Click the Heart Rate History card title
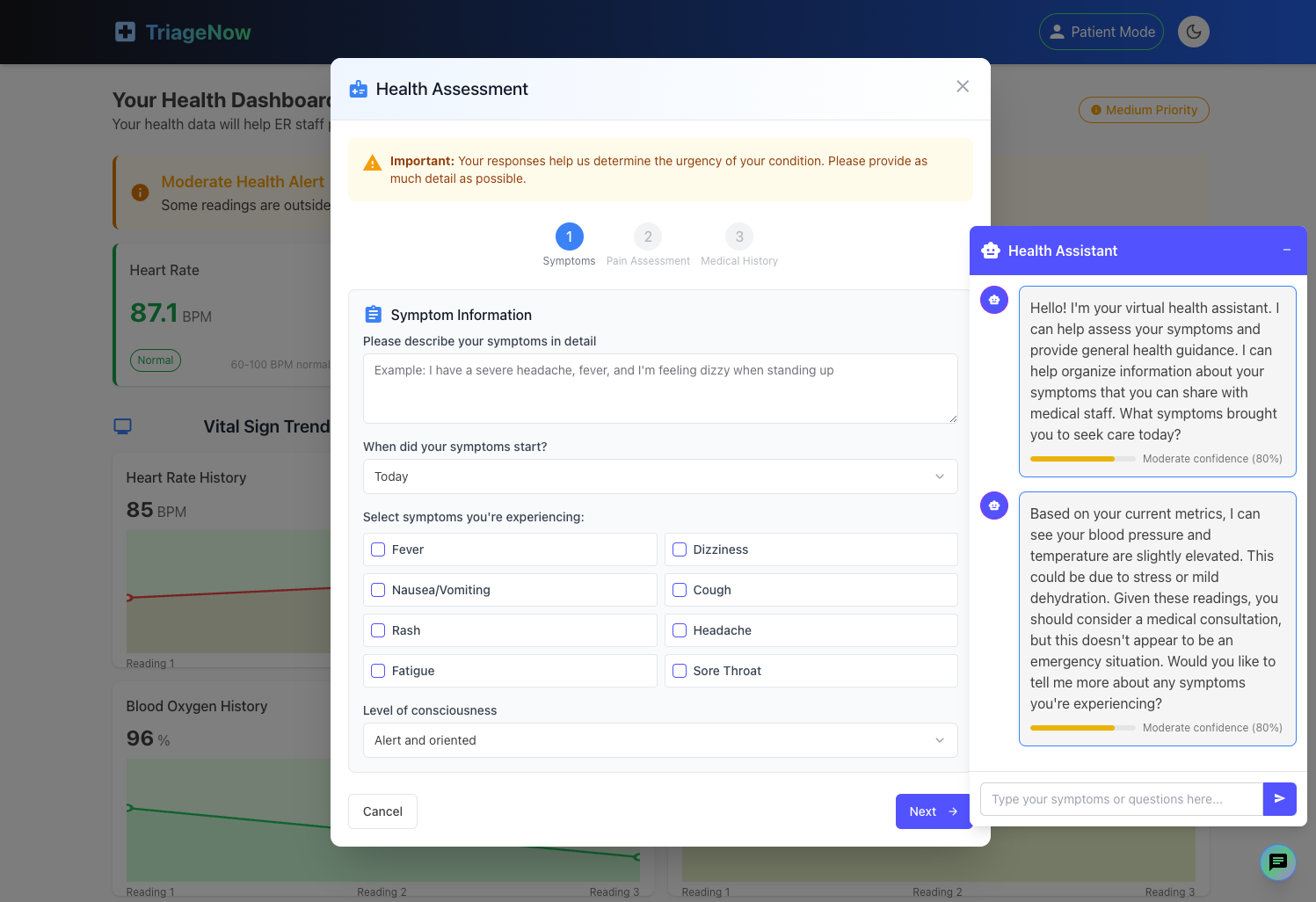Viewport: 1316px width, 902px height. (x=186, y=477)
